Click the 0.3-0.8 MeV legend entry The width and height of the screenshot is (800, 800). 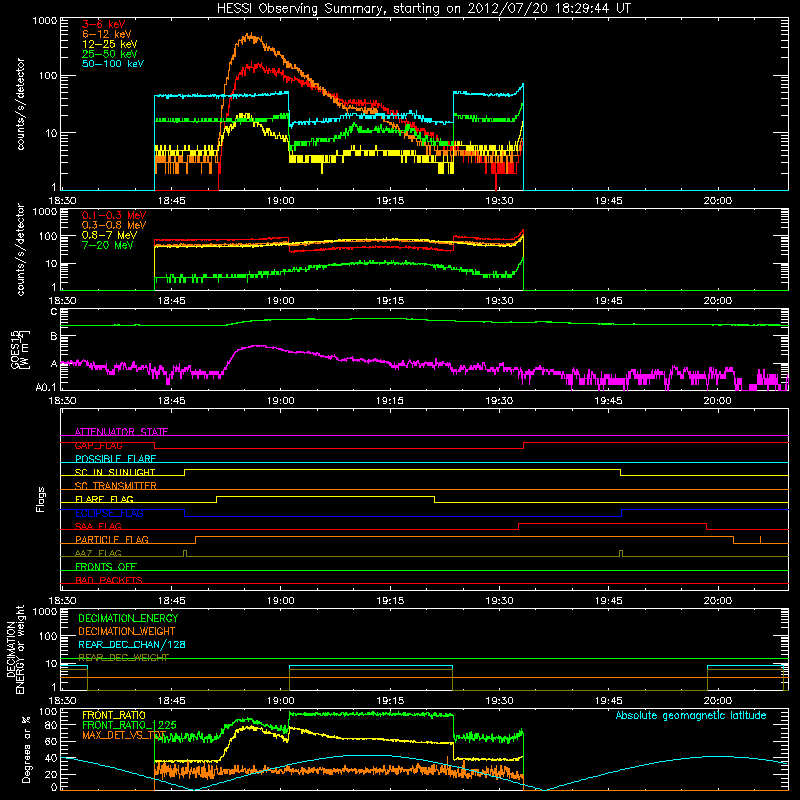tap(113, 225)
